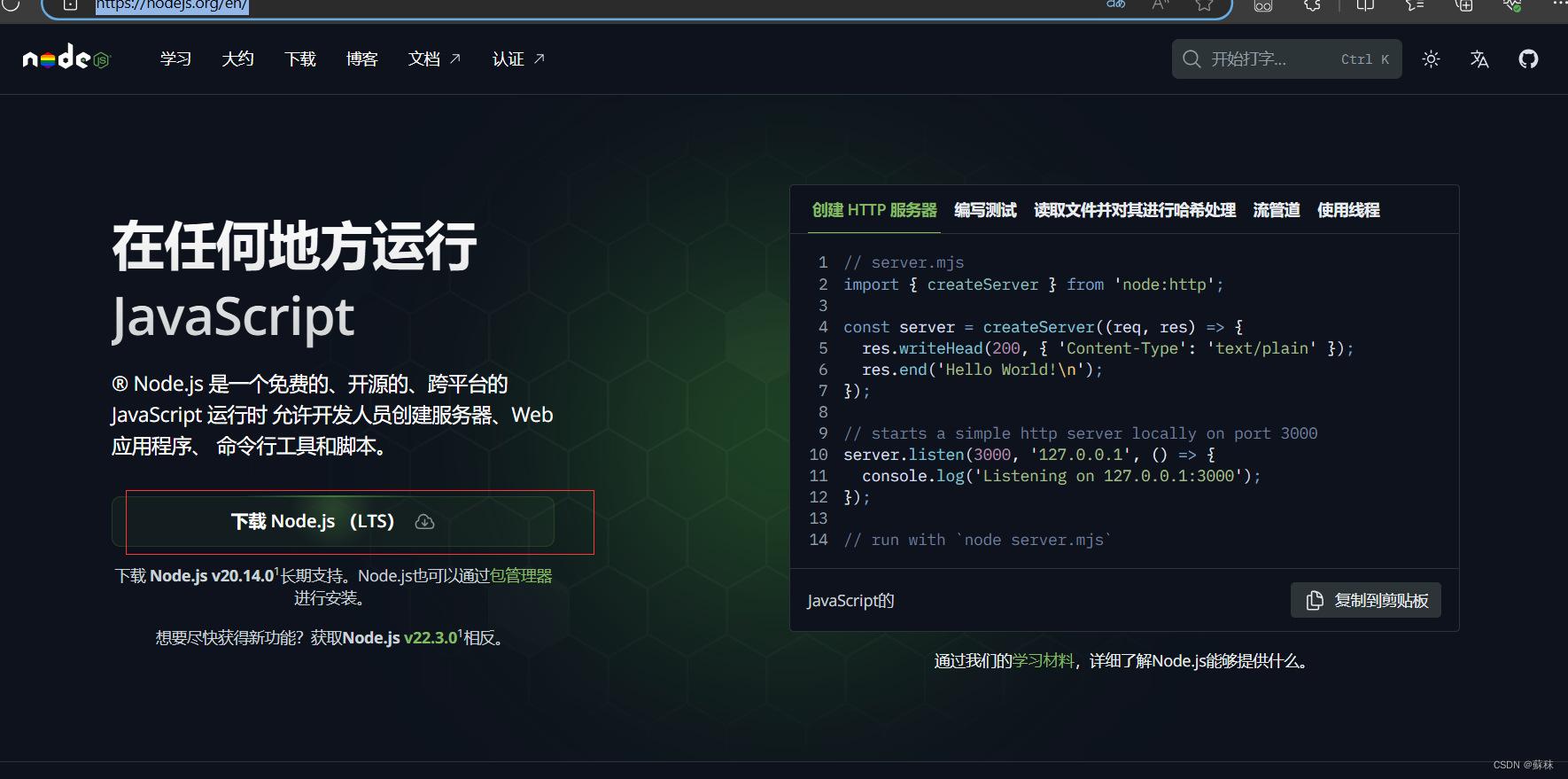Click the read aloud icon in address bar
Image resolution: width=1568 pixels, height=779 pixels.
tap(1160, 4)
